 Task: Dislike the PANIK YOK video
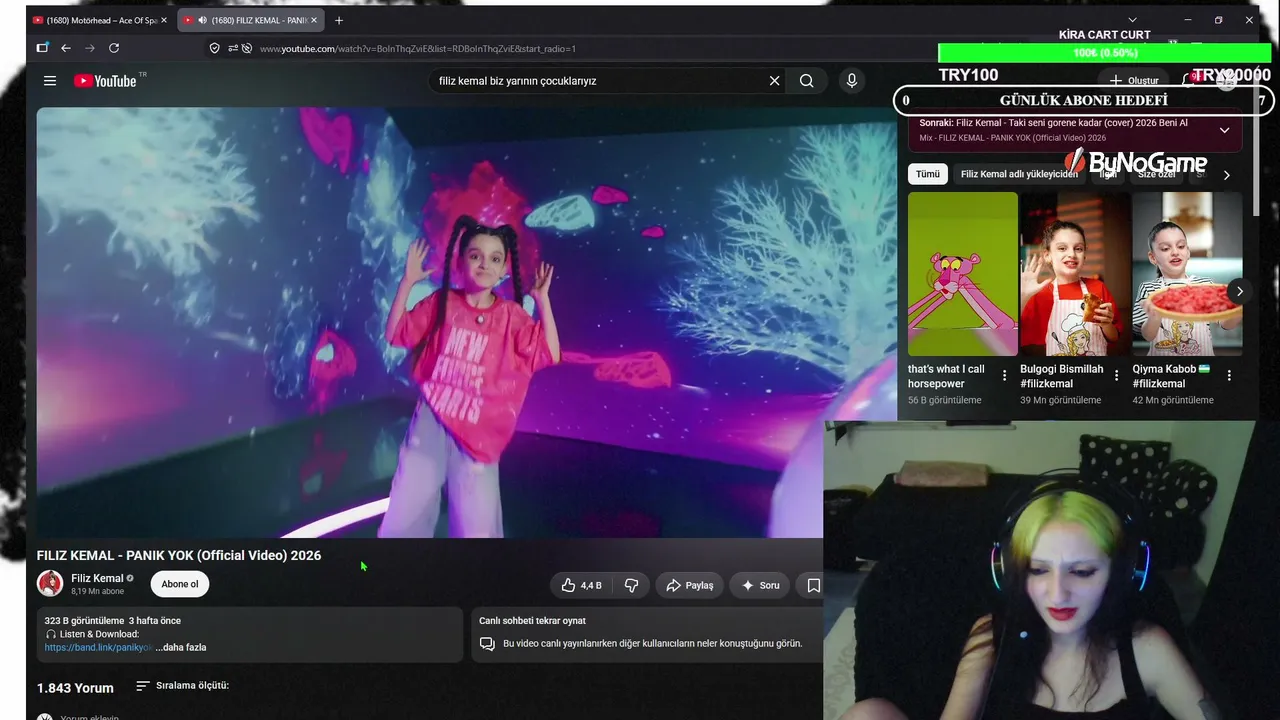631,585
